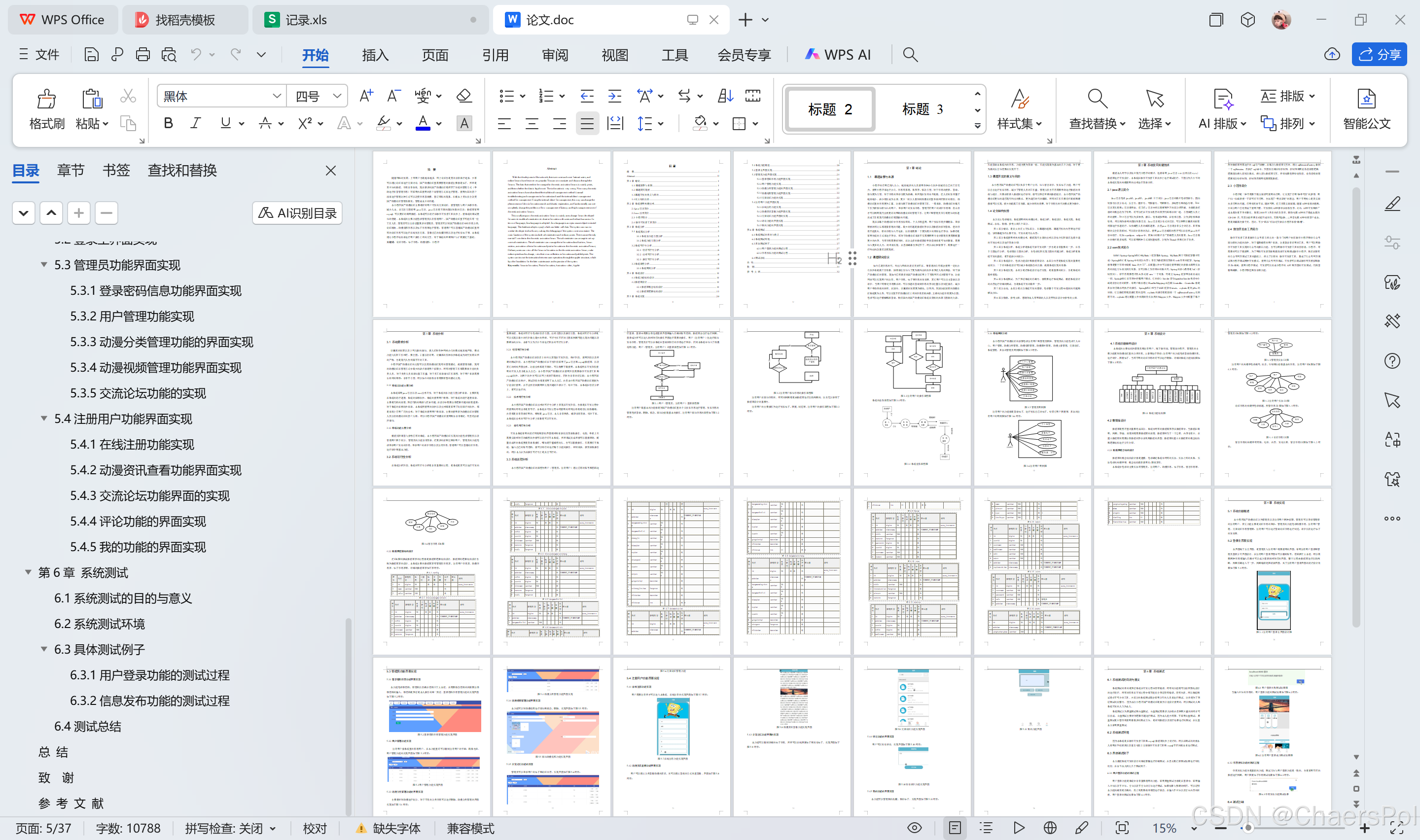Open the 插入 ribbon tab
1420x840 pixels.
pyautogui.click(x=375, y=54)
